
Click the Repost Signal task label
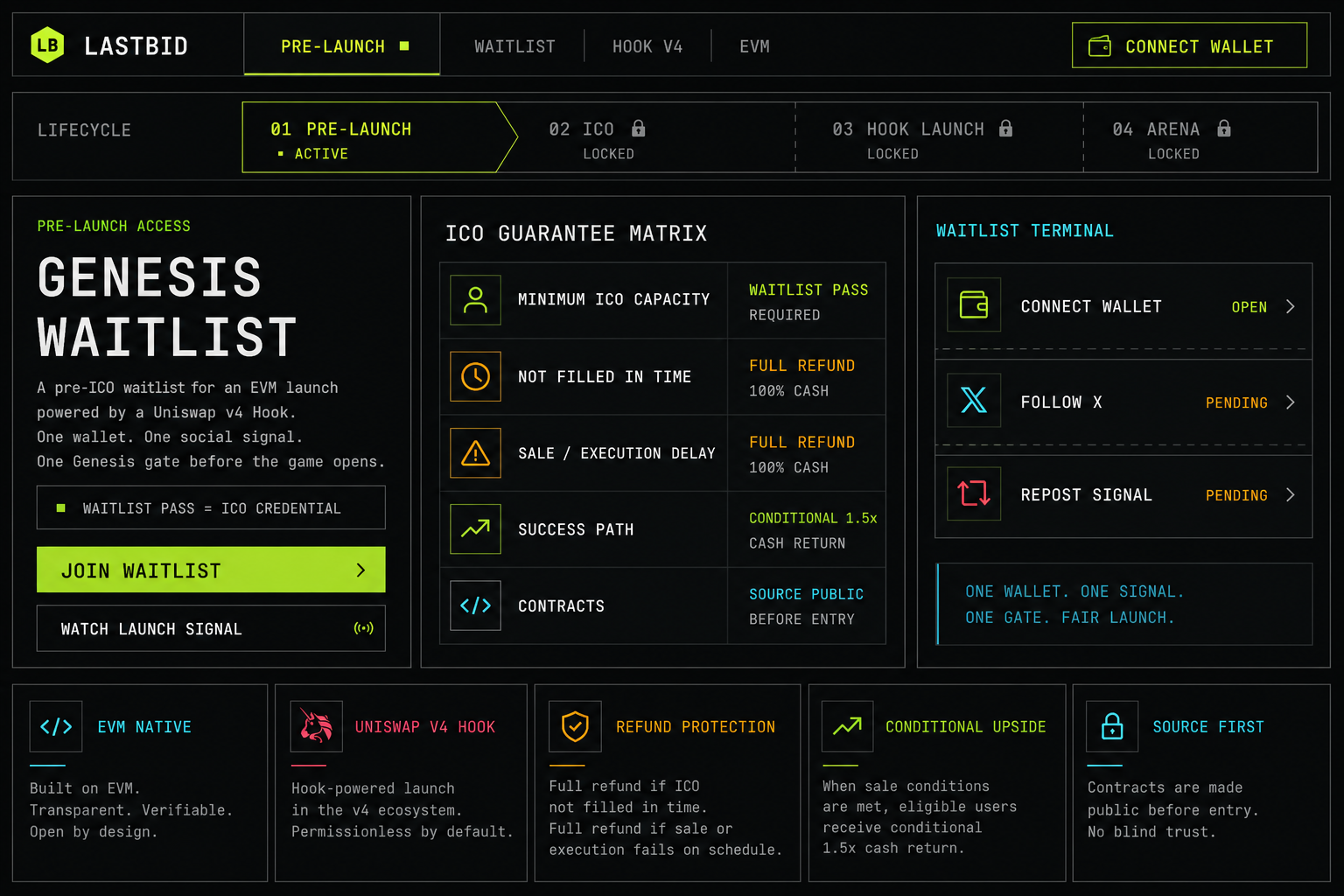pyautogui.click(x=1087, y=494)
